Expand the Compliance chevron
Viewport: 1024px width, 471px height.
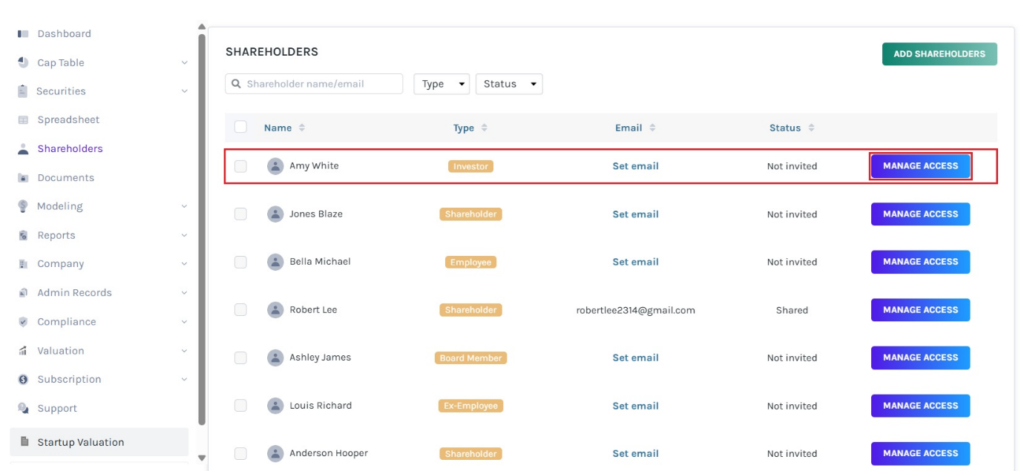(184, 321)
